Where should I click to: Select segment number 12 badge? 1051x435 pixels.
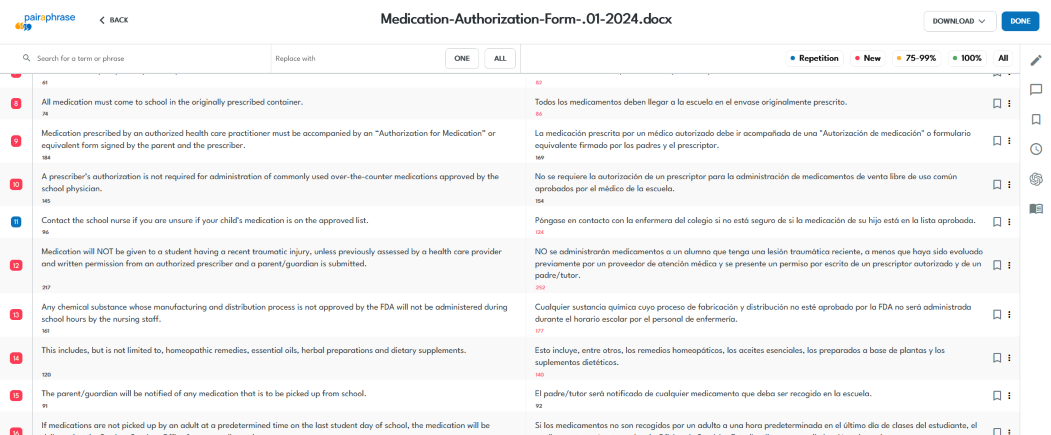coord(16,265)
